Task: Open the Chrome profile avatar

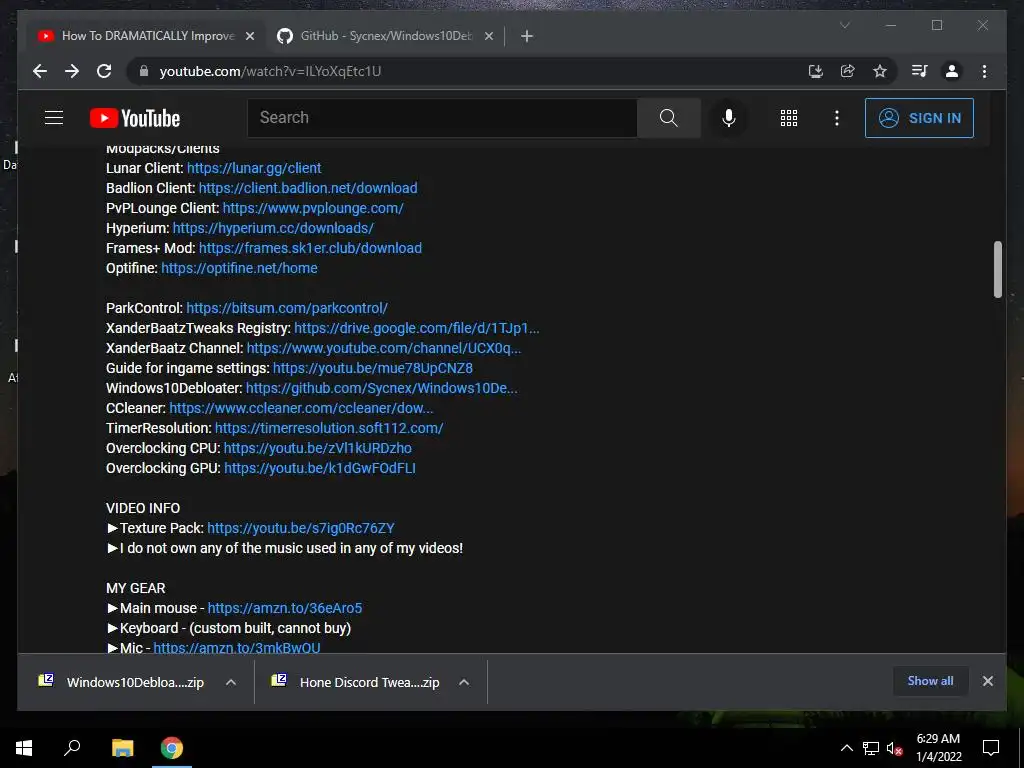Action: click(952, 71)
